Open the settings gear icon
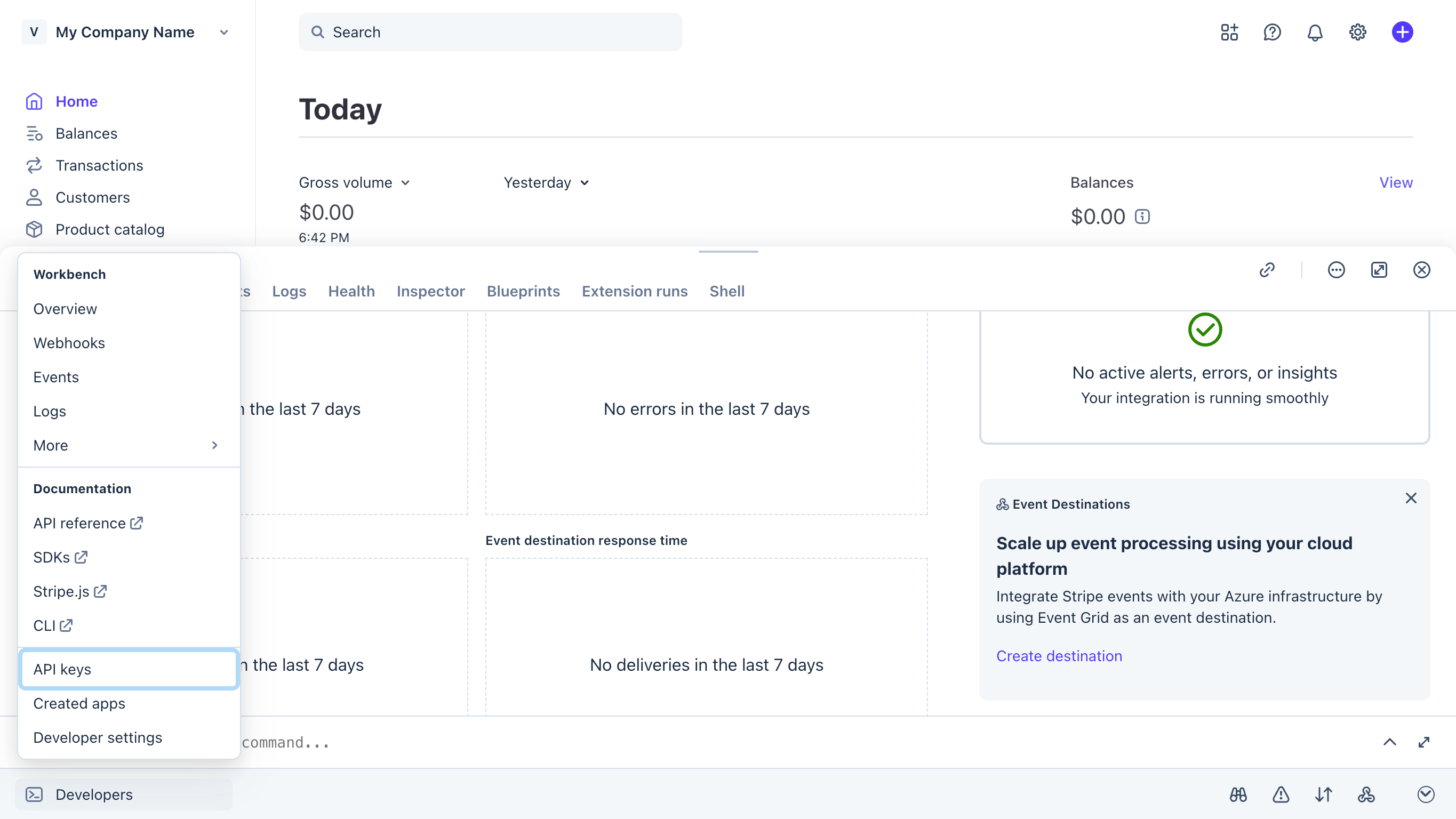The height and width of the screenshot is (819, 1456). [x=1358, y=32]
